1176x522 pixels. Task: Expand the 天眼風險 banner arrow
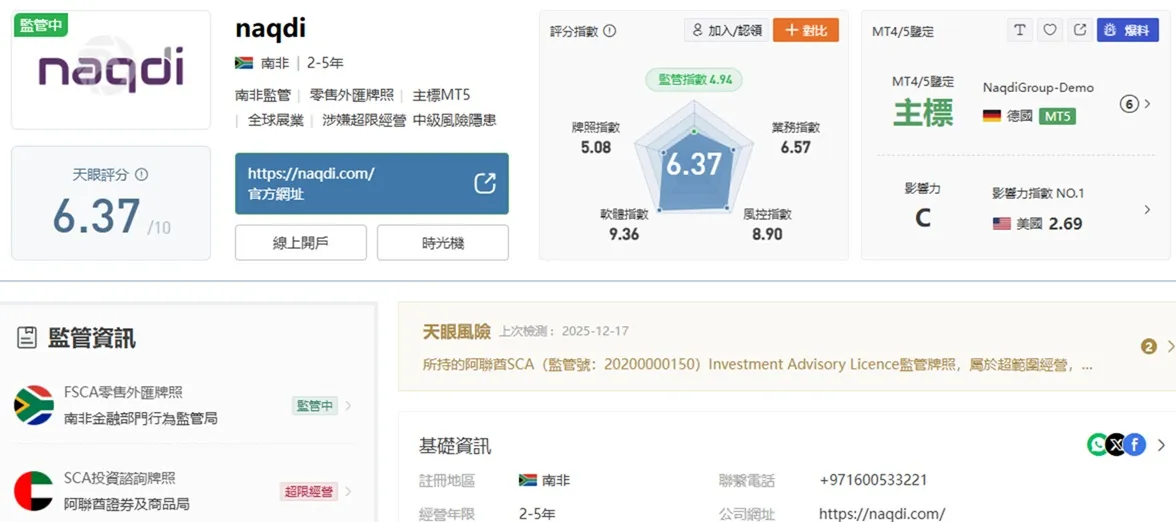(1170, 346)
